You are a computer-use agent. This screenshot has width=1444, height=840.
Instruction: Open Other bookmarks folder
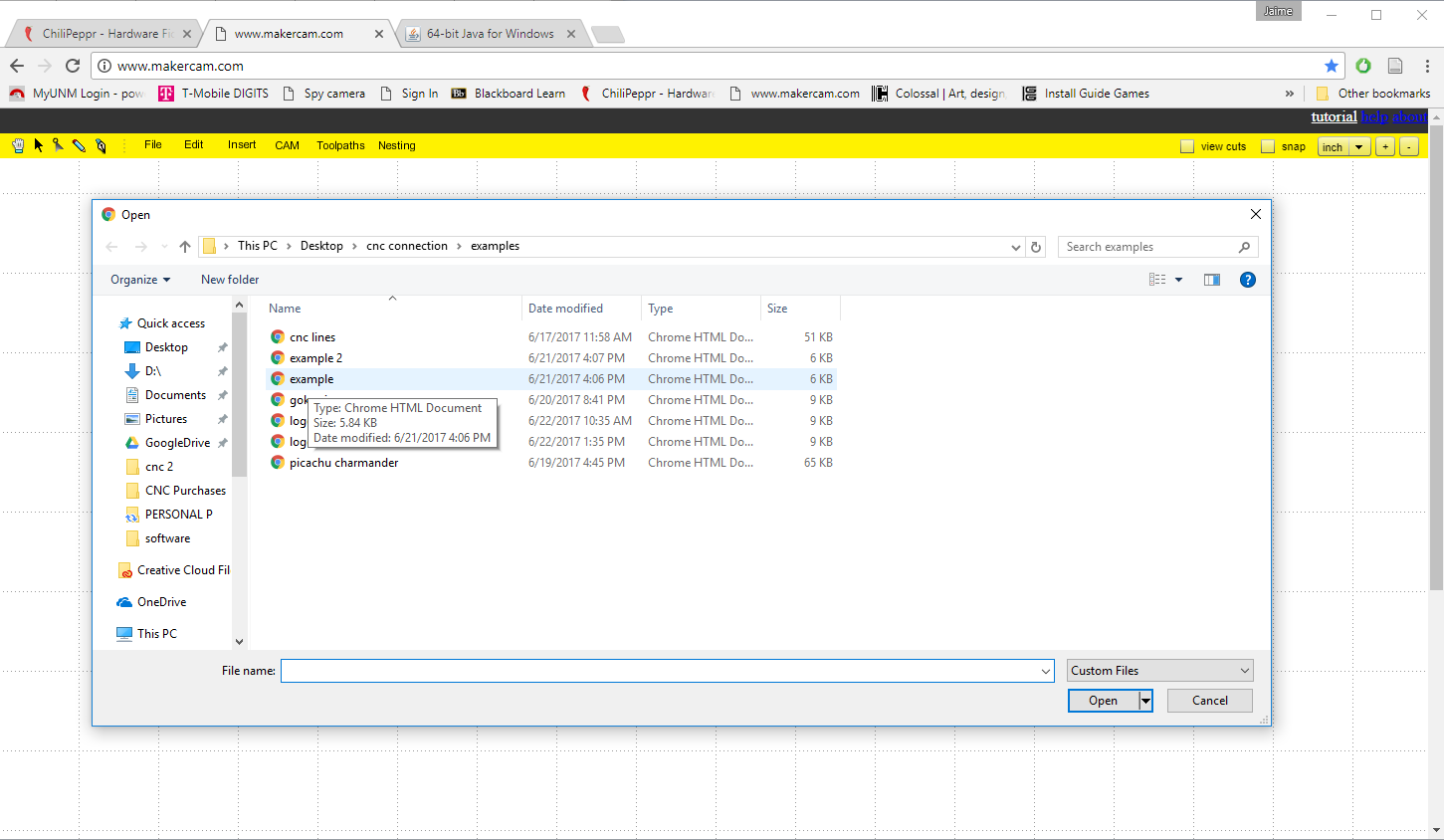point(1373,94)
